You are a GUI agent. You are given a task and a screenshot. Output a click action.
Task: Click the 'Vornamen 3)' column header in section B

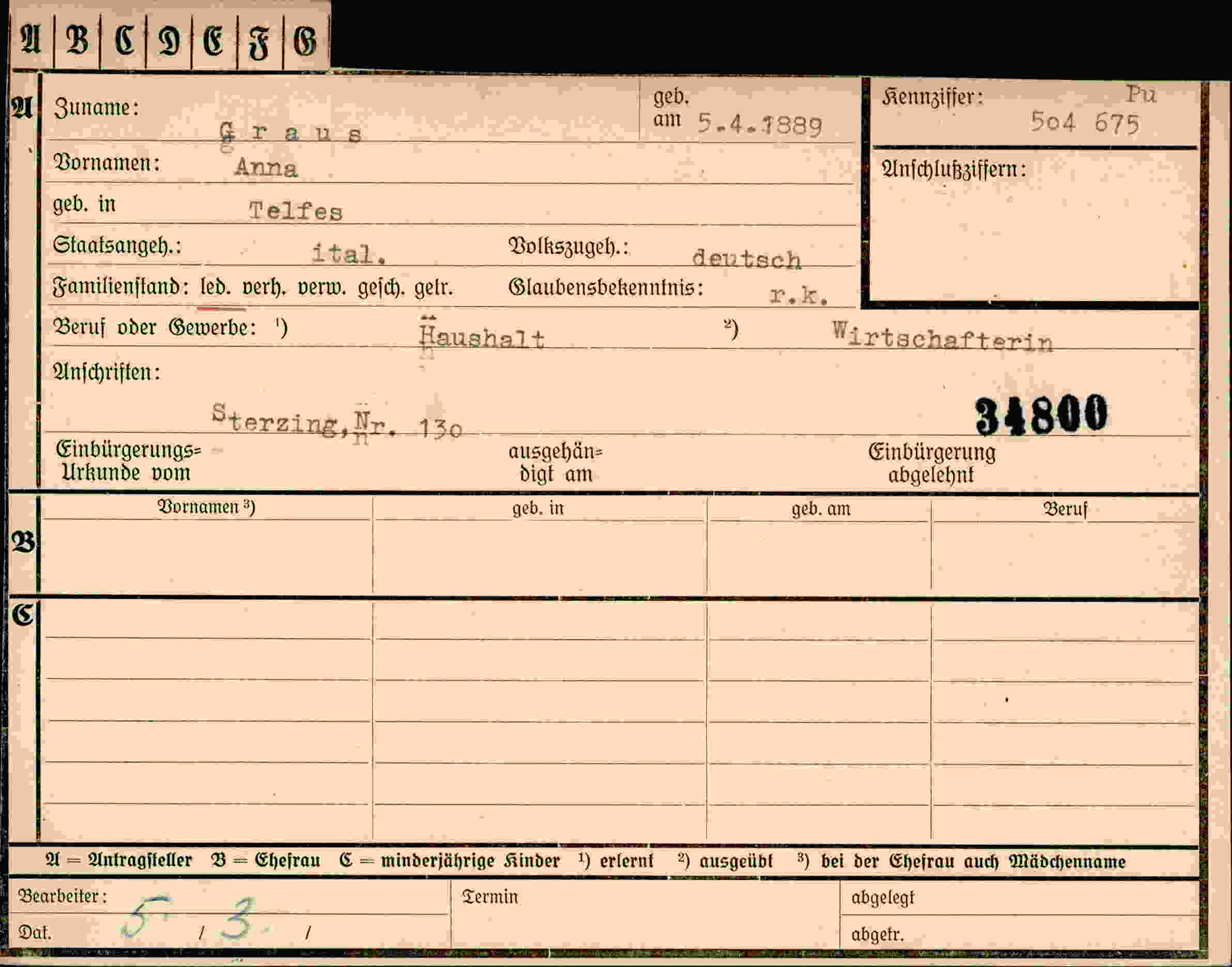pyautogui.click(x=206, y=507)
